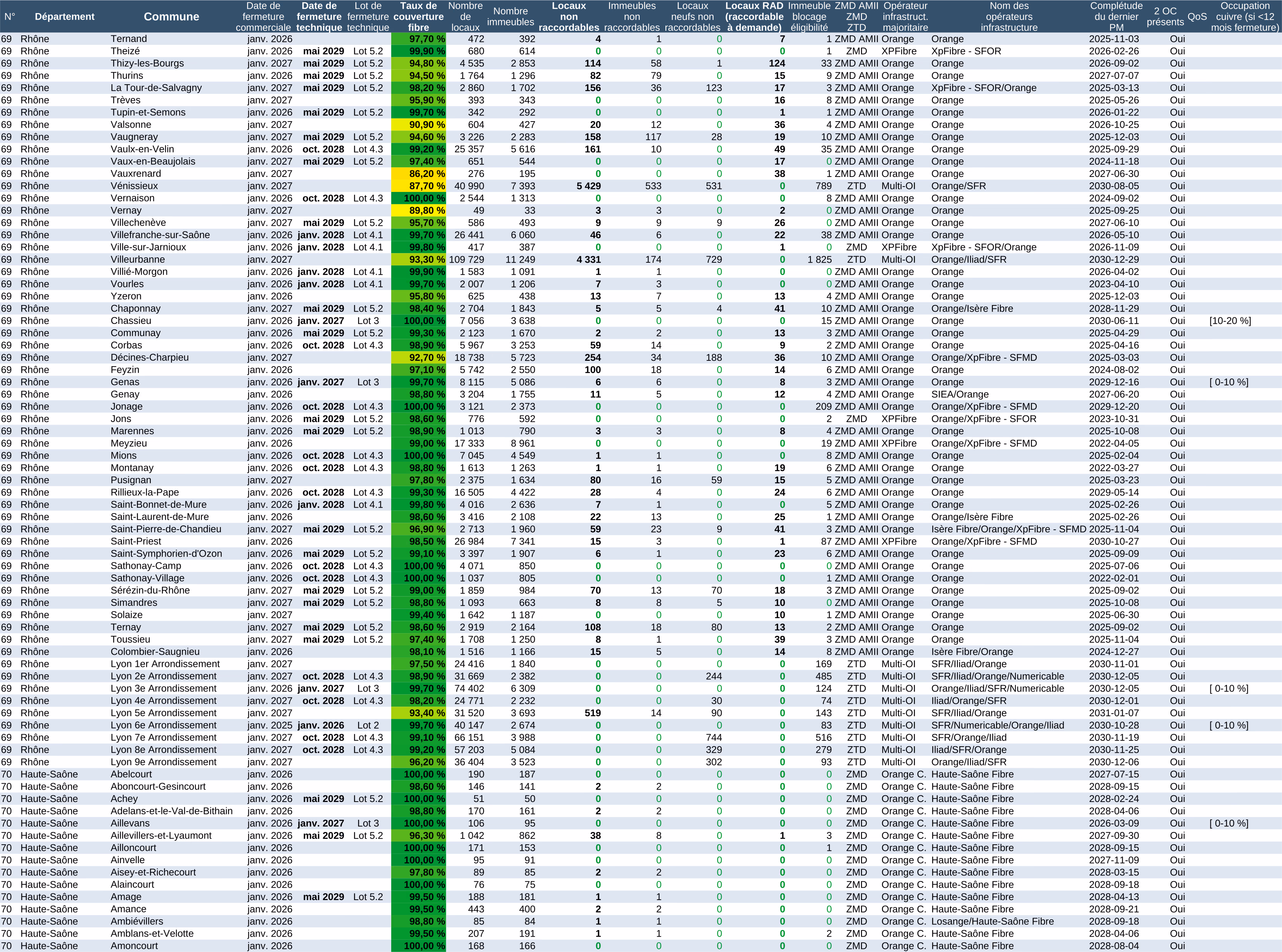The width and height of the screenshot is (1282, 952).
Task: Click Villeurbanne locaux count 109 729
Action: point(466,259)
